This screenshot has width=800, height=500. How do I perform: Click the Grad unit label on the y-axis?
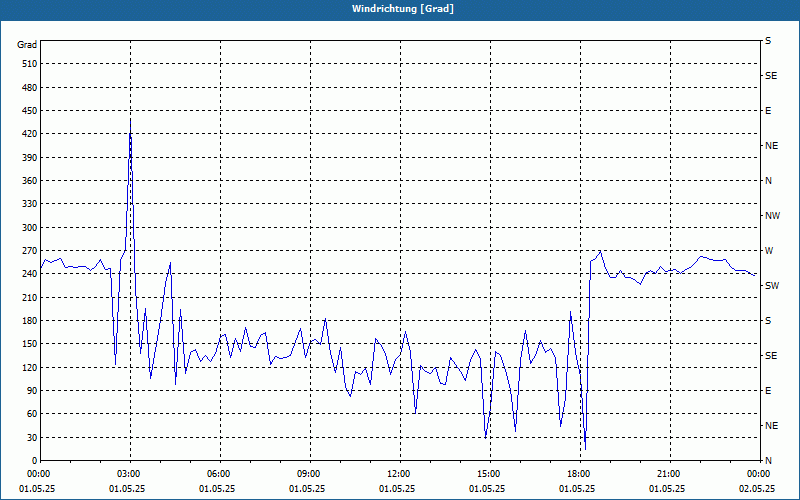pyautogui.click(x=27, y=45)
